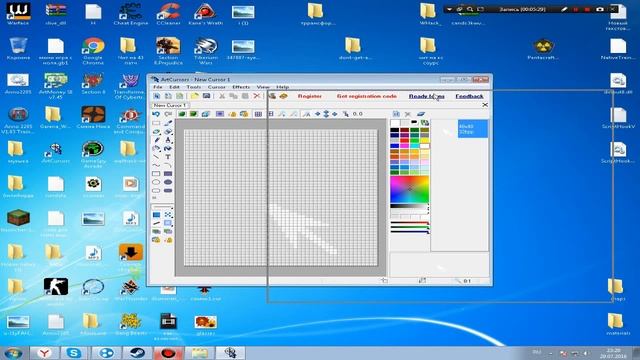
Task: Select the Line tool
Action: [x=156, y=157]
